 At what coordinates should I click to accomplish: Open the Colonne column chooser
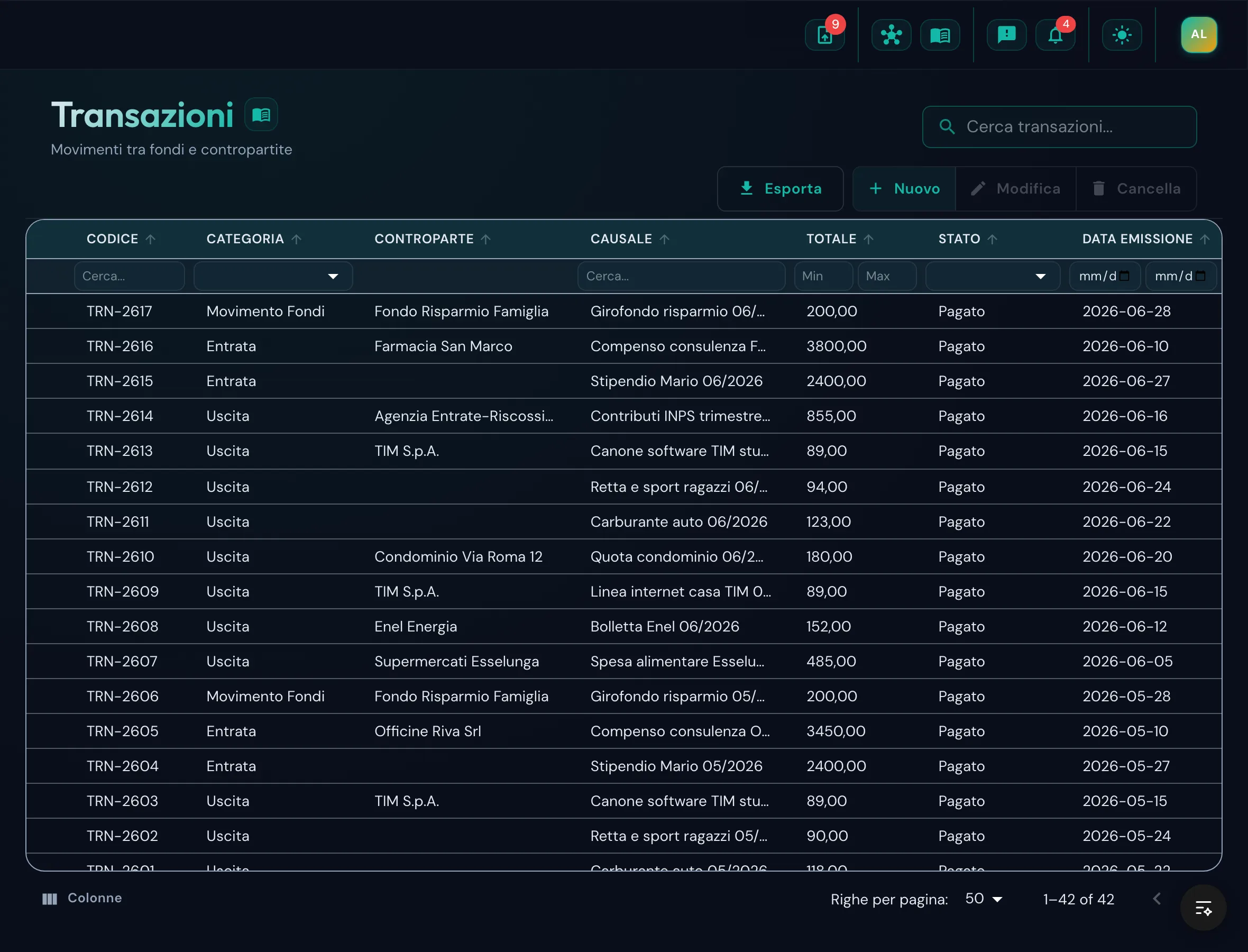[x=82, y=898]
